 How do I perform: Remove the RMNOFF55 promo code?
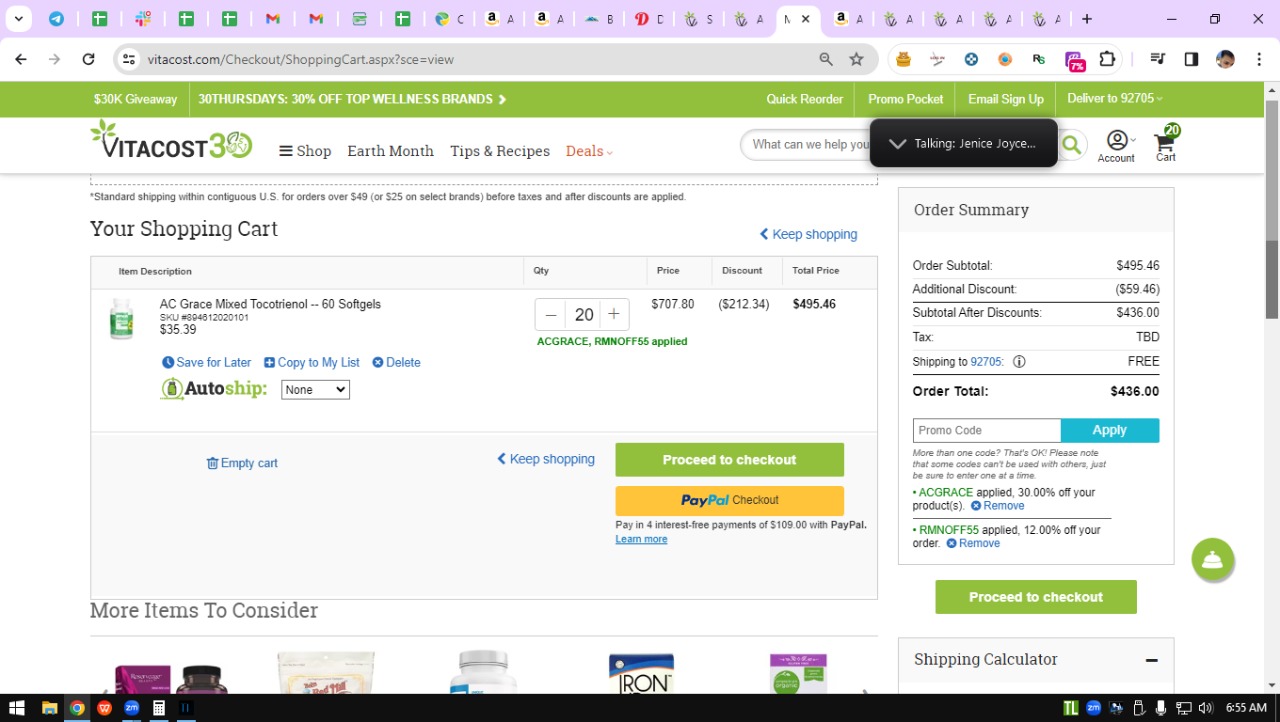tap(973, 543)
